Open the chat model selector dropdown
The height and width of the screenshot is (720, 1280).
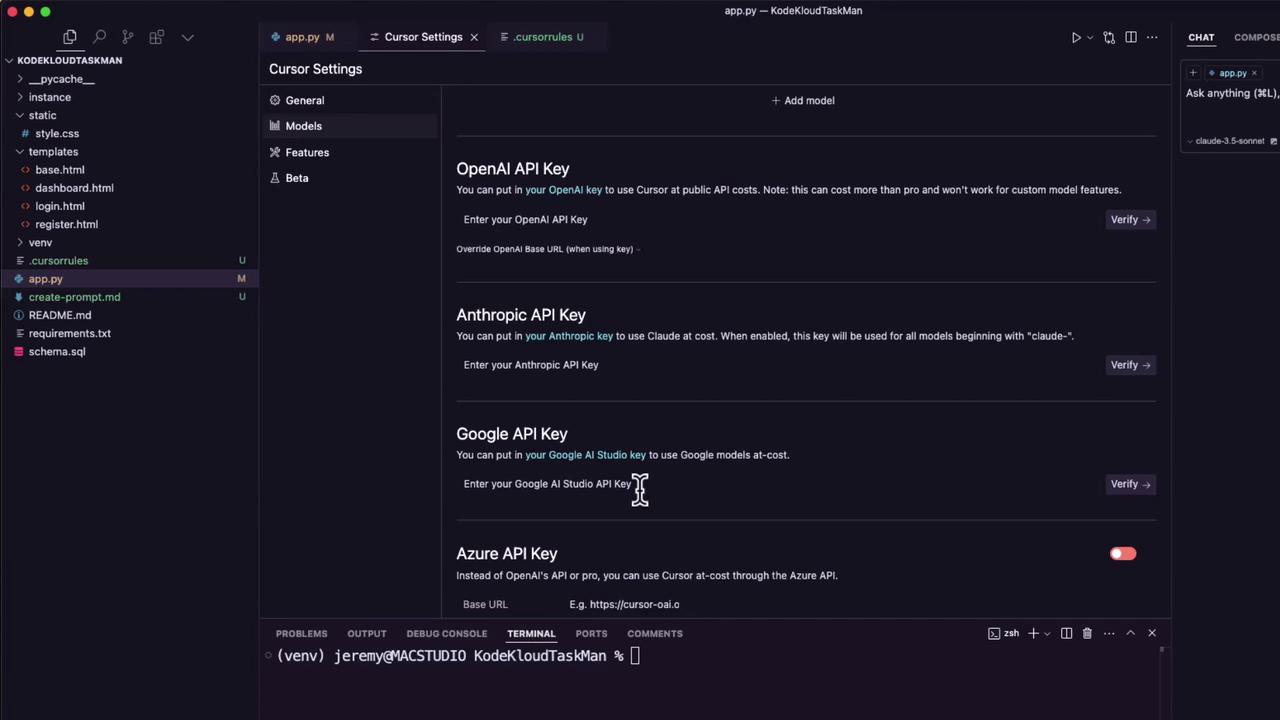pos(1228,141)
